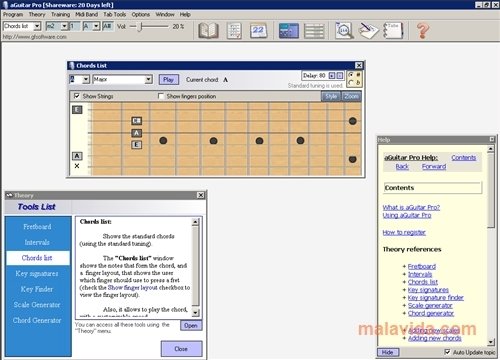Image resolution: width=500 pixels, height=360 pixels.
Task: Open the book icon in the toolbar
Action: click(x=208, y=31)
